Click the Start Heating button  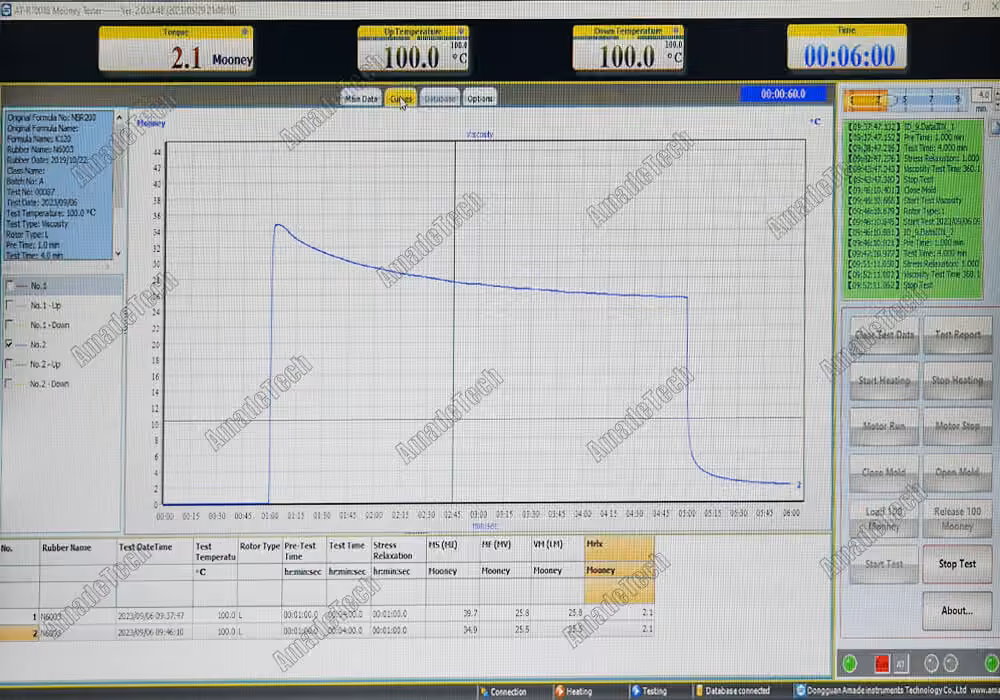[884, 381]
